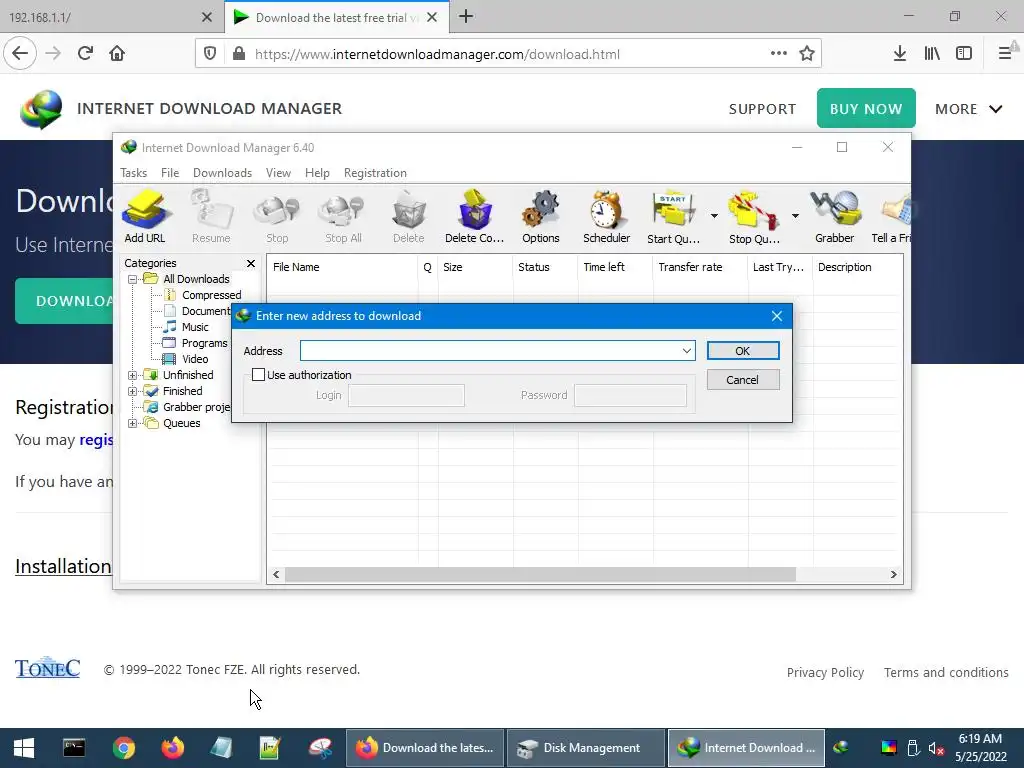Open the File menu

point(170,173)
